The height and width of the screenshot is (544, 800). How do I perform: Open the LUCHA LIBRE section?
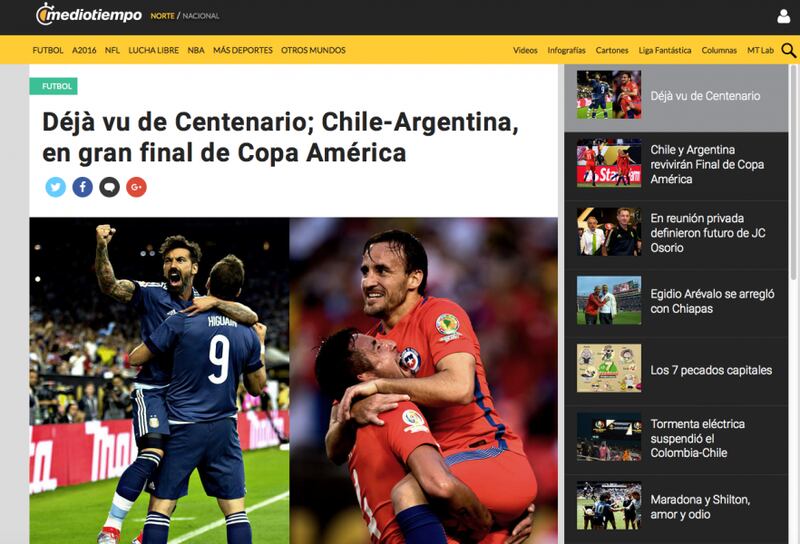click(x=154, y=50)
